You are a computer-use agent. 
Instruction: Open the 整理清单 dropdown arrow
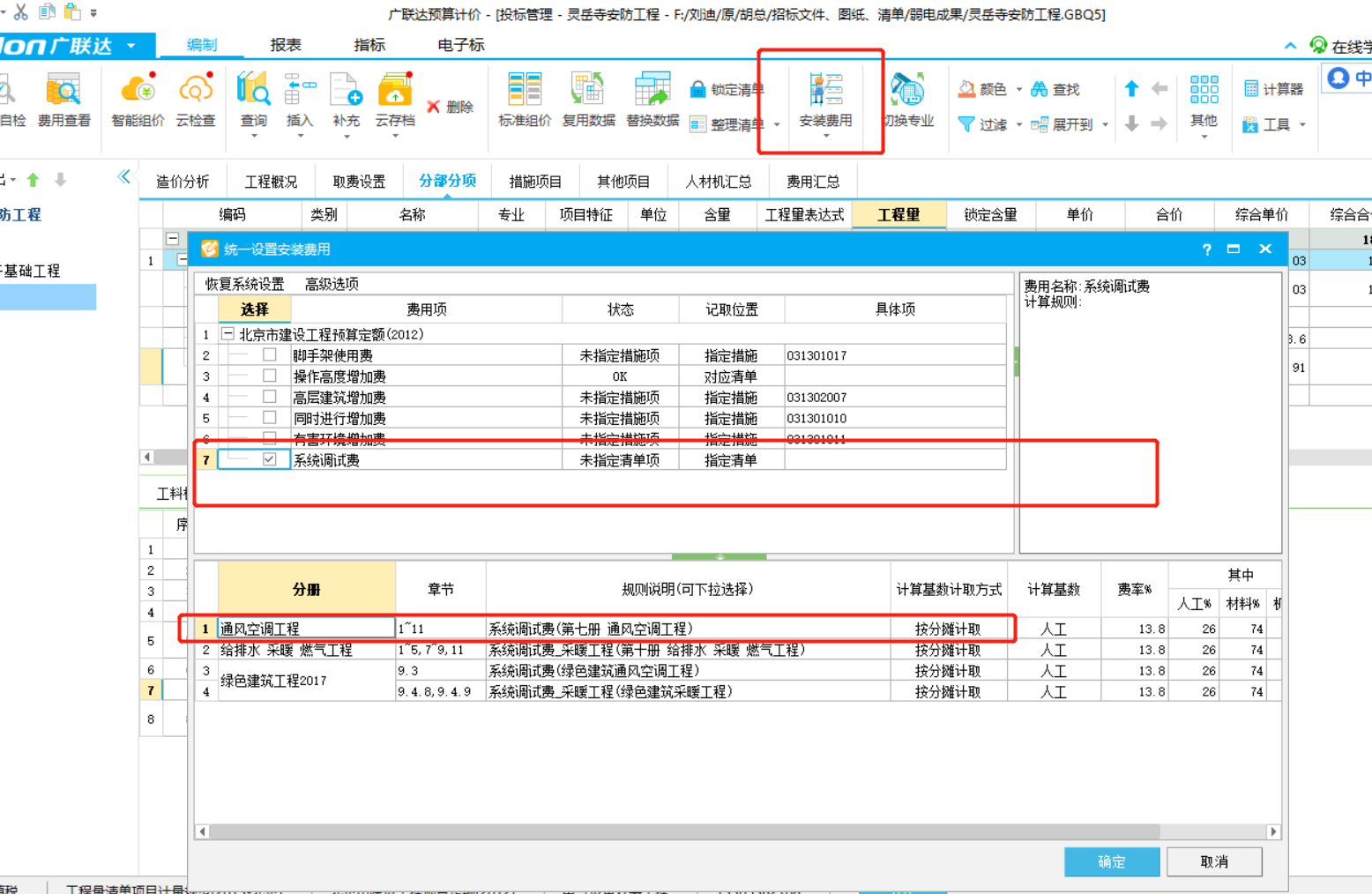click(x=777, y=124)
